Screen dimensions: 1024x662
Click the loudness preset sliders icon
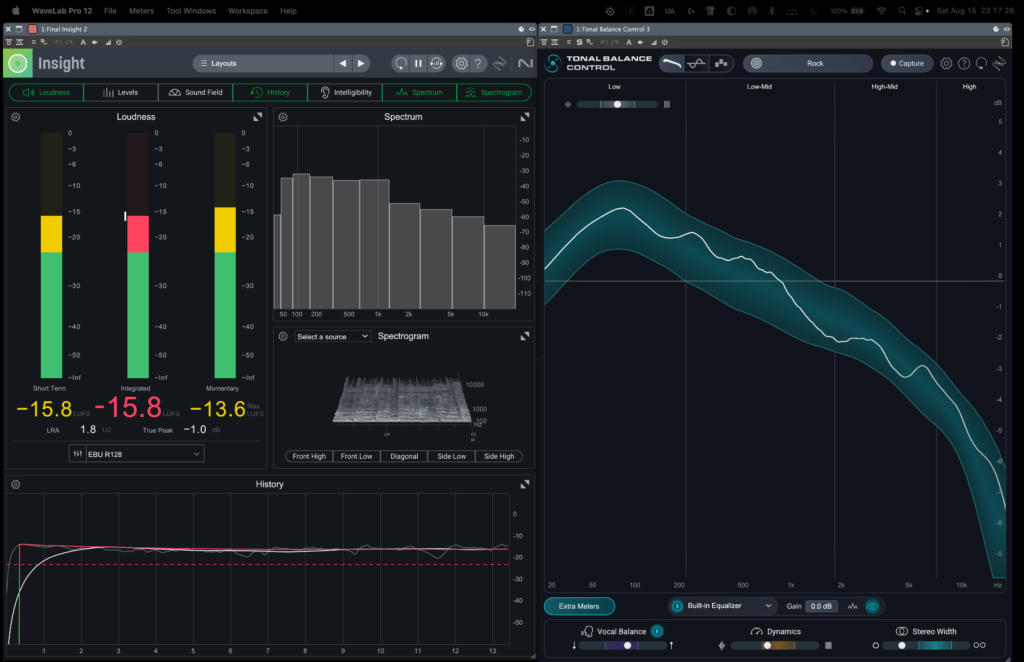(77, 454)
